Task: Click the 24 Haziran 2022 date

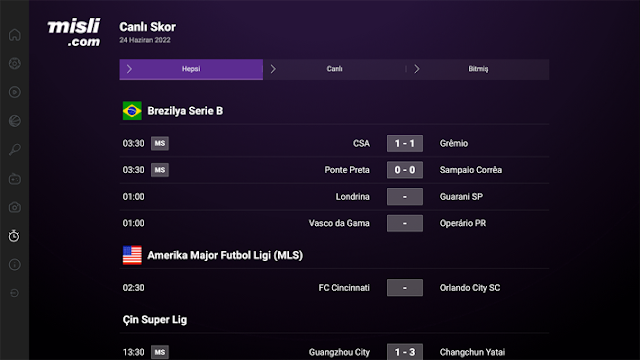Action: [x=145, y=40]
